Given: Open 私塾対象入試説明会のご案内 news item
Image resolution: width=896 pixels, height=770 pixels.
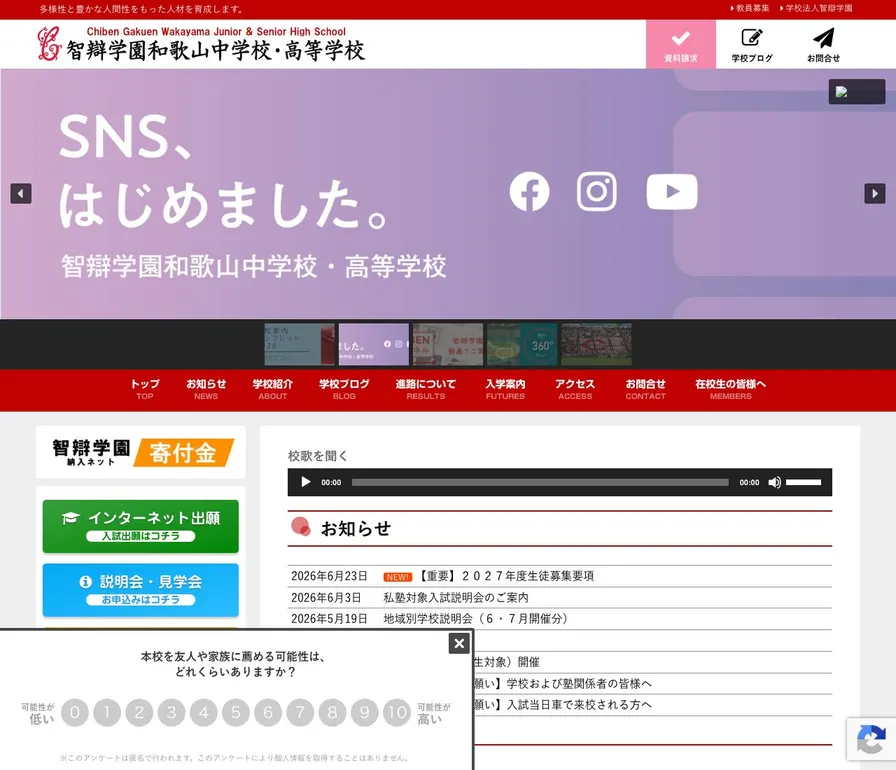Looking at the screenshot, I should pyautogui.click(x=456, y=597).
